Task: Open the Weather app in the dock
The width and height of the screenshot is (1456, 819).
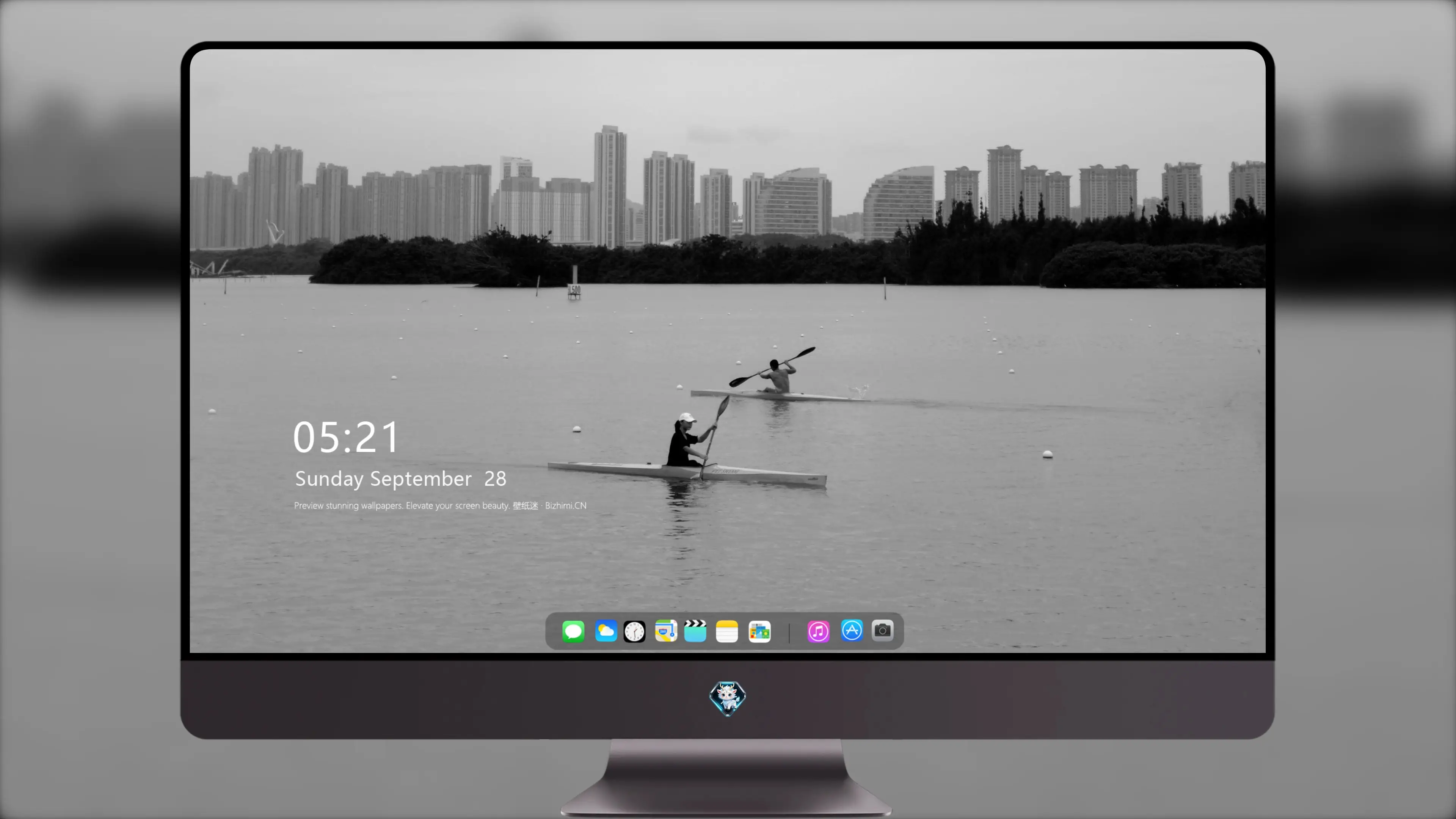Action: [x=606, y=631]
